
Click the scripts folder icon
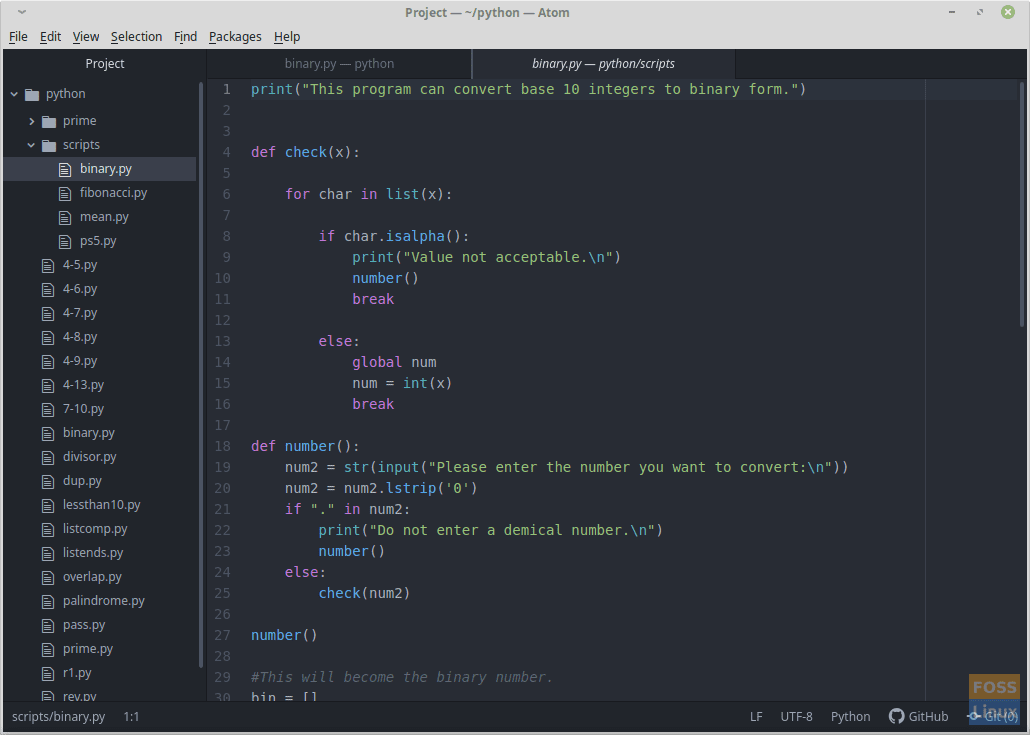[x=48, y=144]
